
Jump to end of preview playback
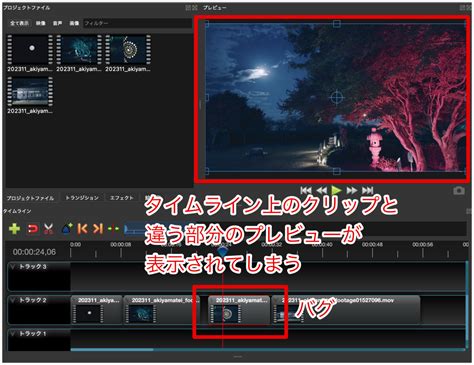(367, 190)
